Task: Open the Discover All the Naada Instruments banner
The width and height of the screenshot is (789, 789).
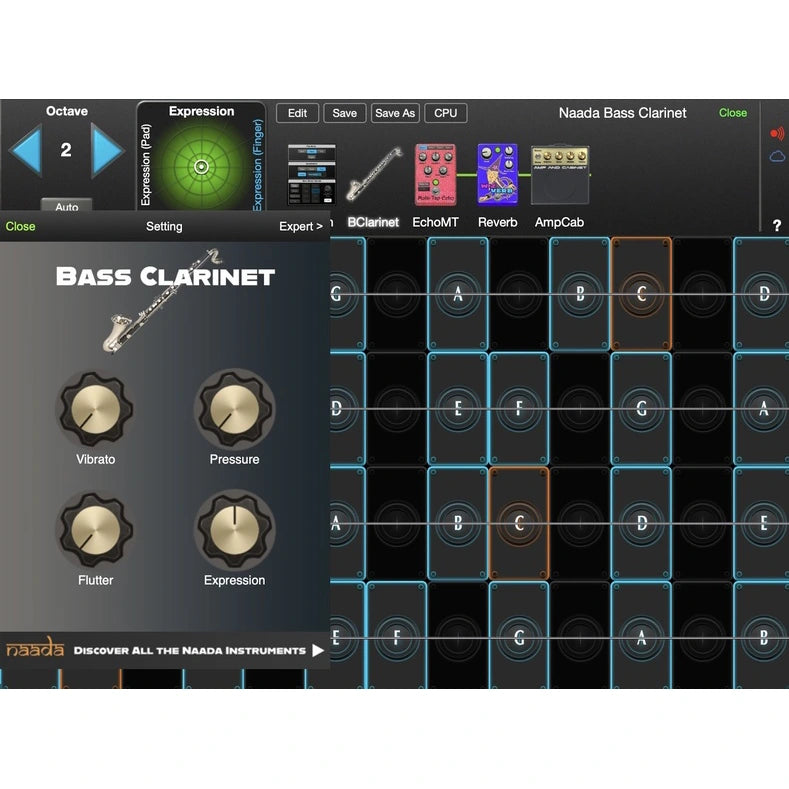Action: (x=165, y=651)
